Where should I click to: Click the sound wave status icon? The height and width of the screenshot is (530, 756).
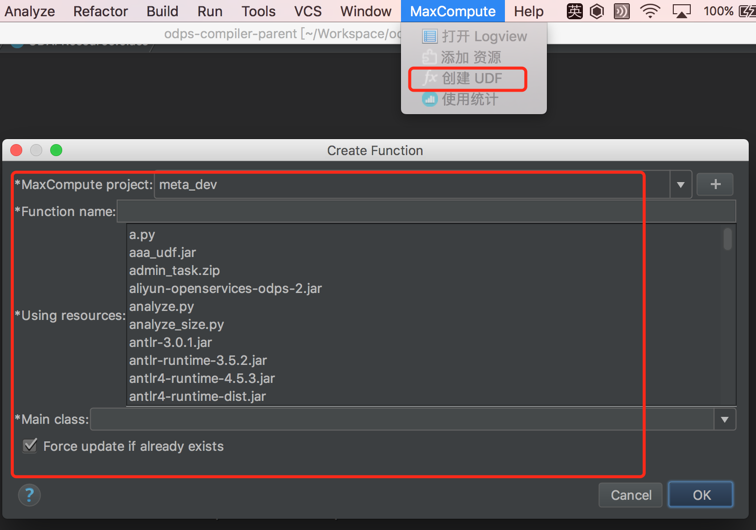click(x=621, y=11)
